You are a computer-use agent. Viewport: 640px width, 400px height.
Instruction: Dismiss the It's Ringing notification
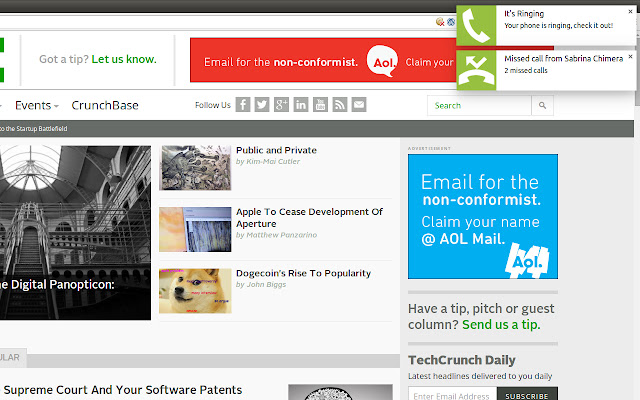(630, 12)
